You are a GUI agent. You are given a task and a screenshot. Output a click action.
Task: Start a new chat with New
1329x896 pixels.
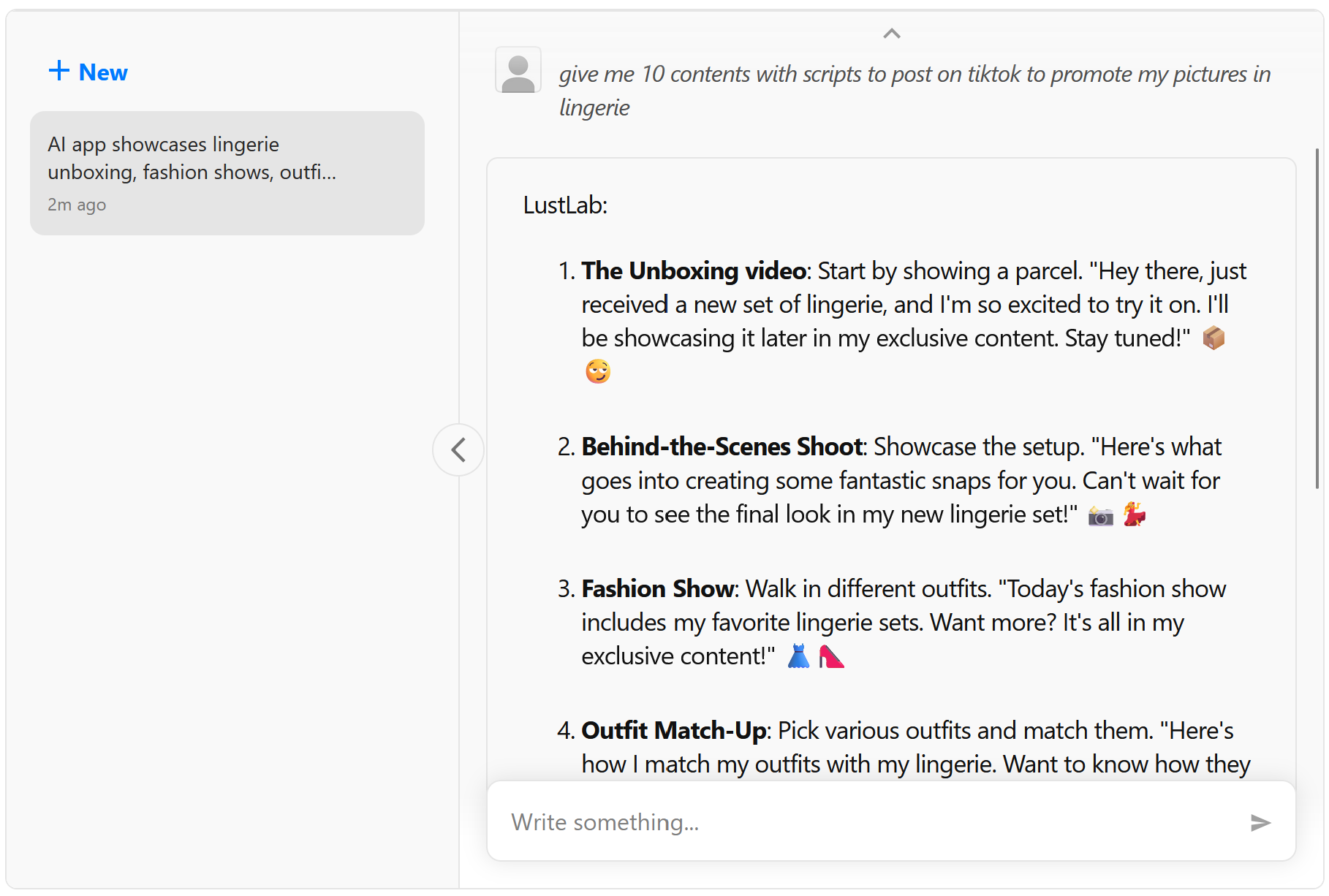88,72
